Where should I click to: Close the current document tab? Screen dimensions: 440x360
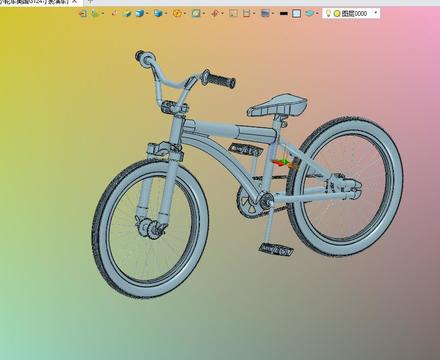tap(74, 1)
